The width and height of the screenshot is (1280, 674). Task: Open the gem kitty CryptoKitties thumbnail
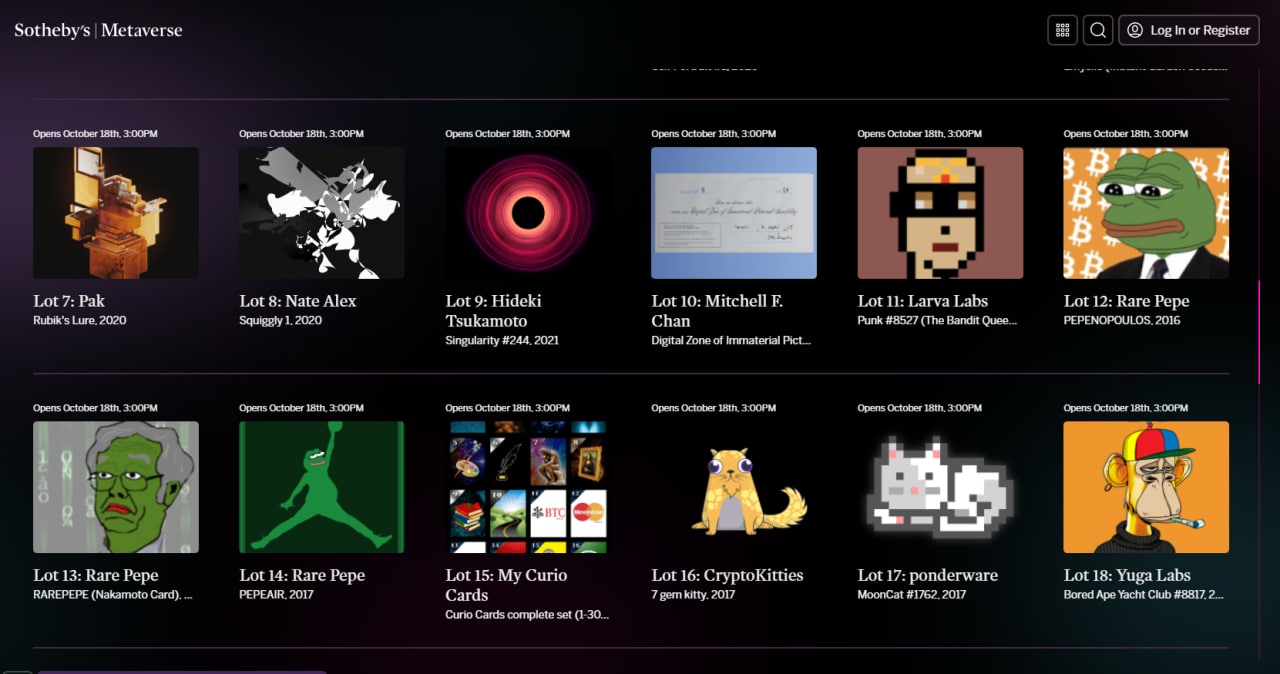click(734, 487)
